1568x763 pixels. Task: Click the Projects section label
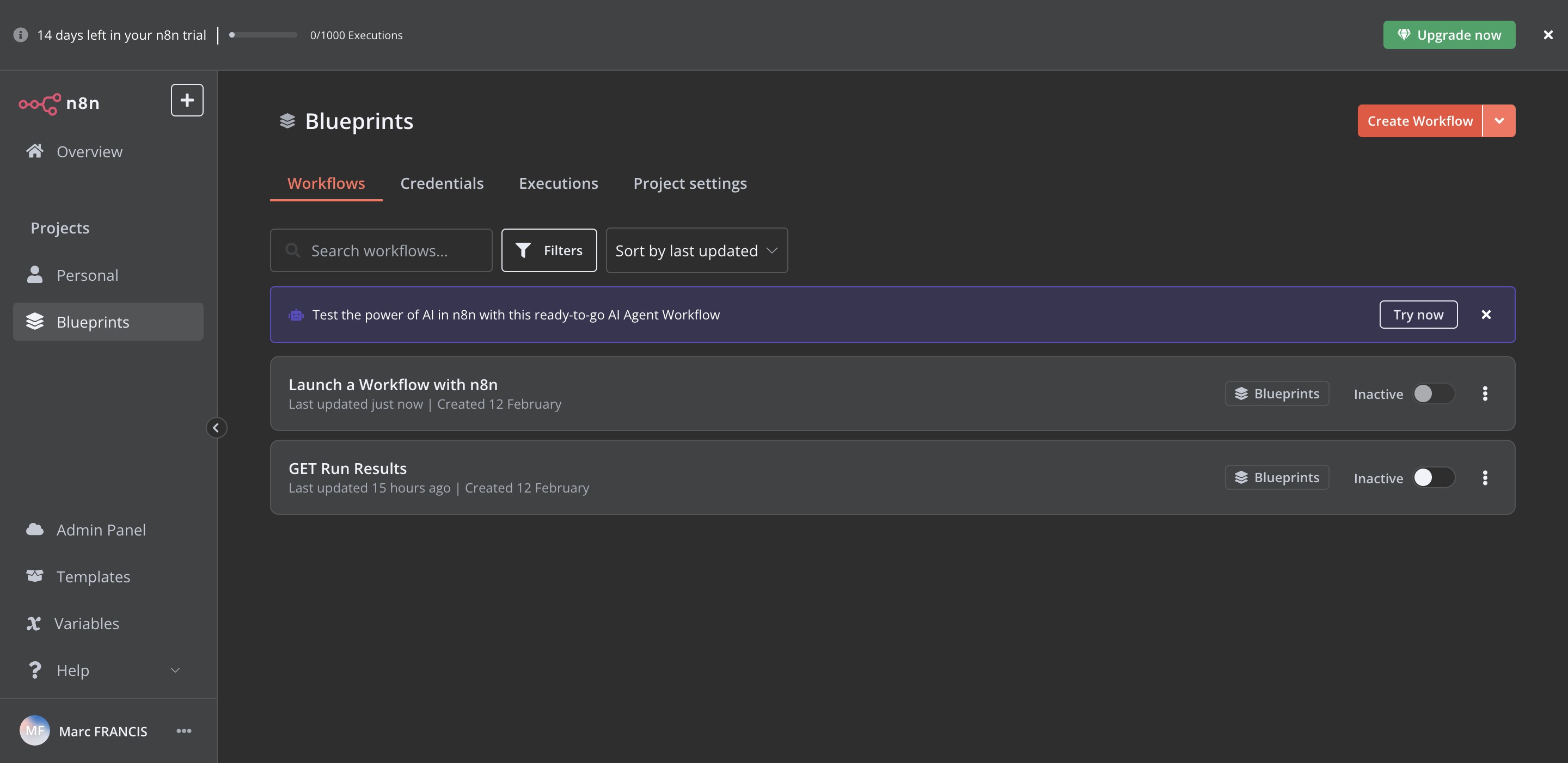click(x=60, y=227)
